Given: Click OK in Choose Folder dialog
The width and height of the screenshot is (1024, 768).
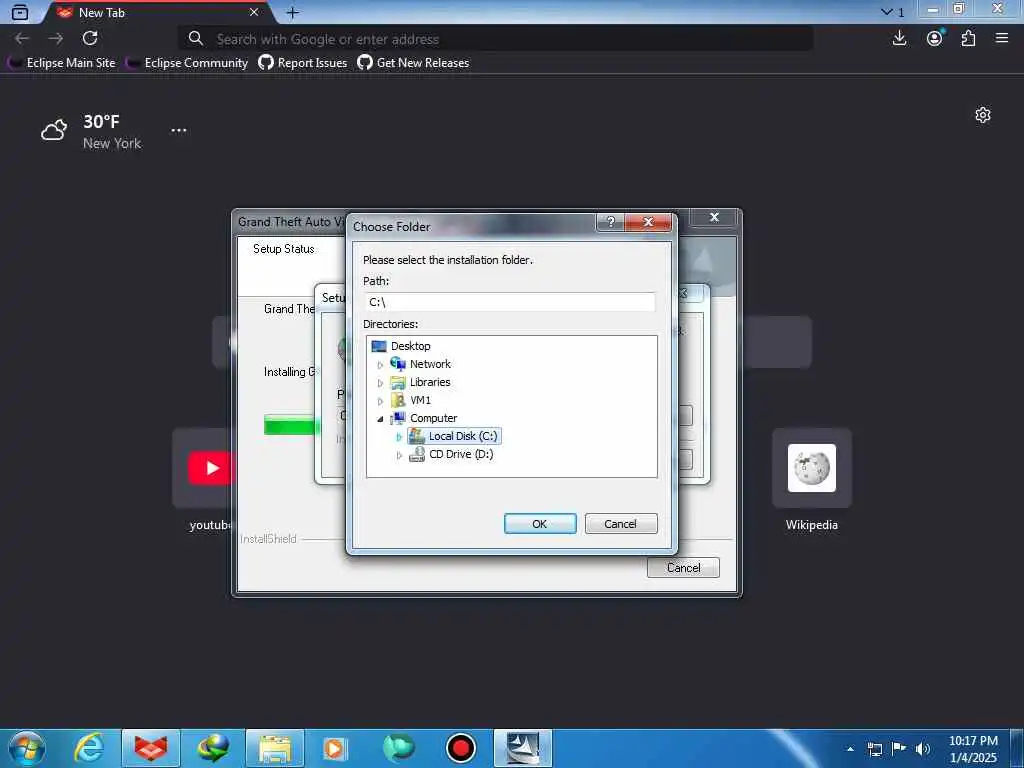Looking at the screenshot, I should coord(539,524).
